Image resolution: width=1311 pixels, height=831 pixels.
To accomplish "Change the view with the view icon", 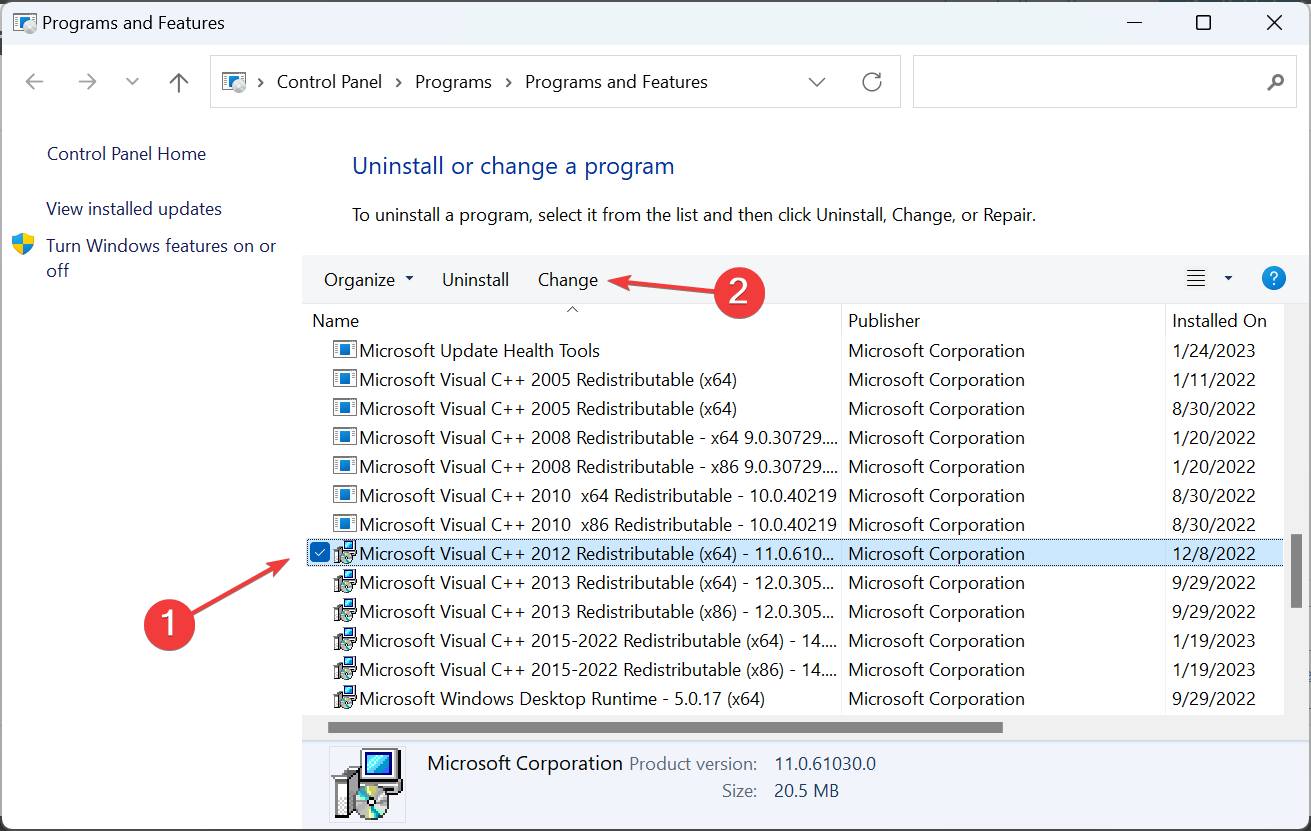I will tap(1196, 279).
